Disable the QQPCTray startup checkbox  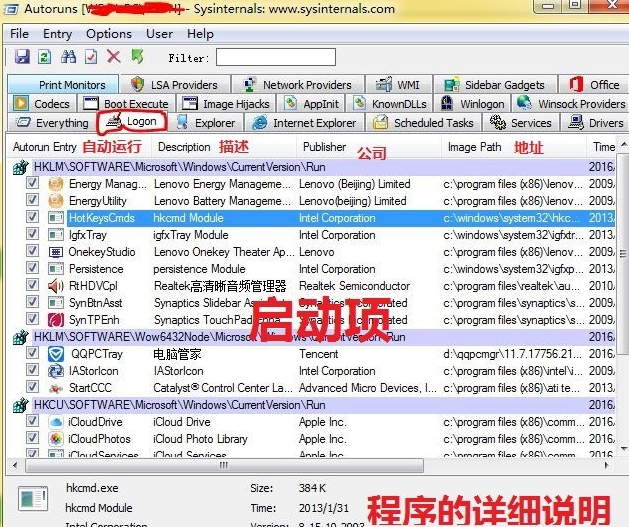pyautogui.click(x=32, y=353)
